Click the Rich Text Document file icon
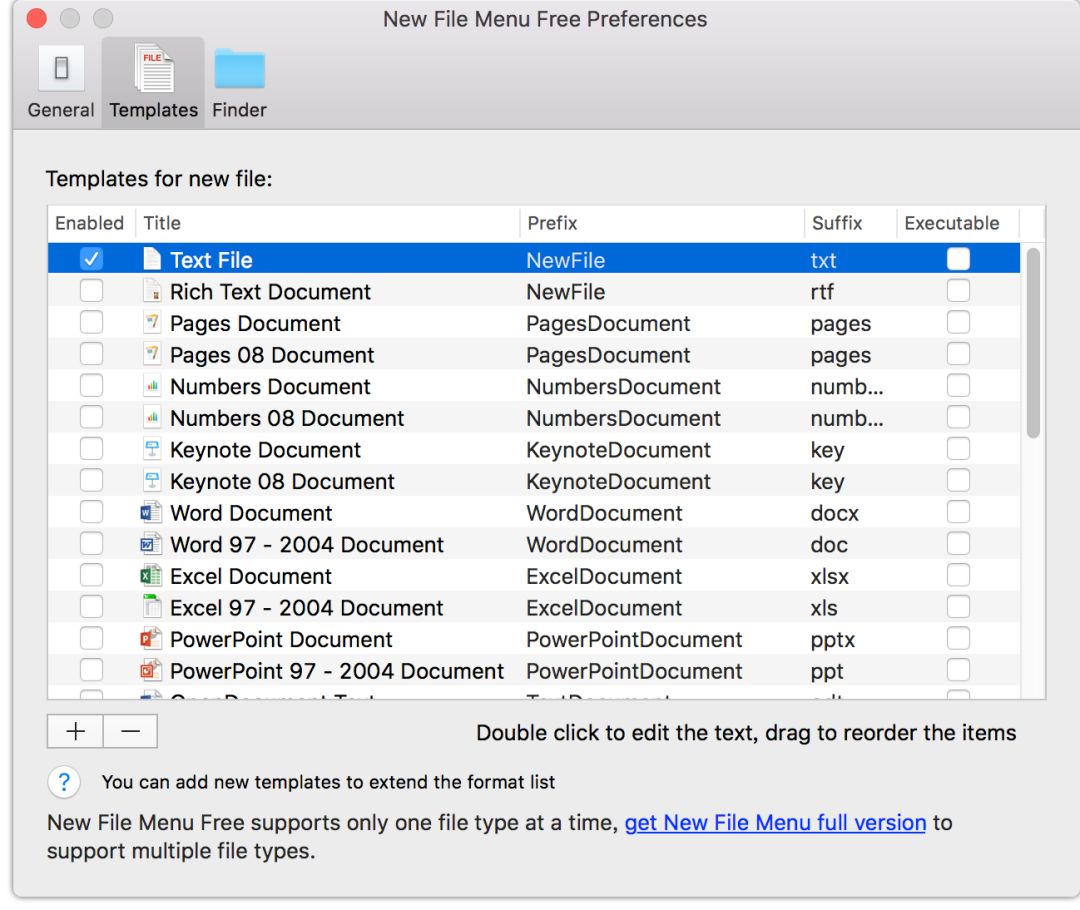1080x910 pixels. [152, 291]
